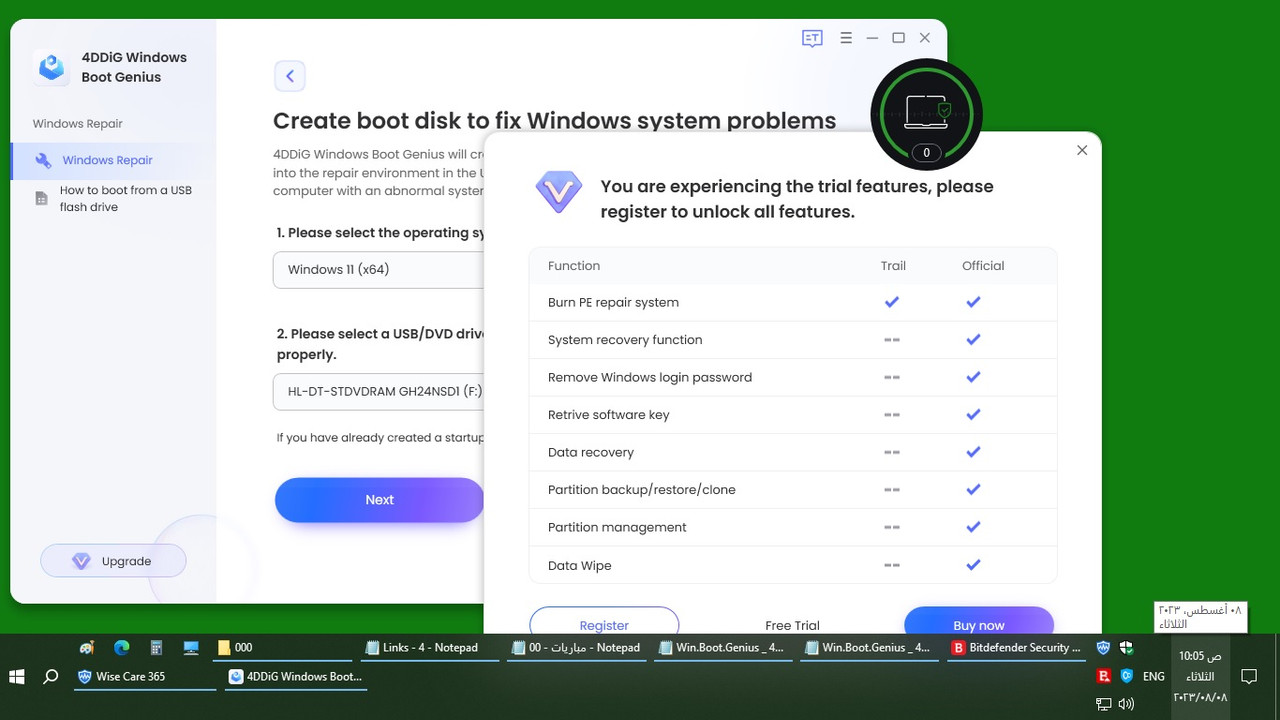Click the Official column header

pos(983,266)
